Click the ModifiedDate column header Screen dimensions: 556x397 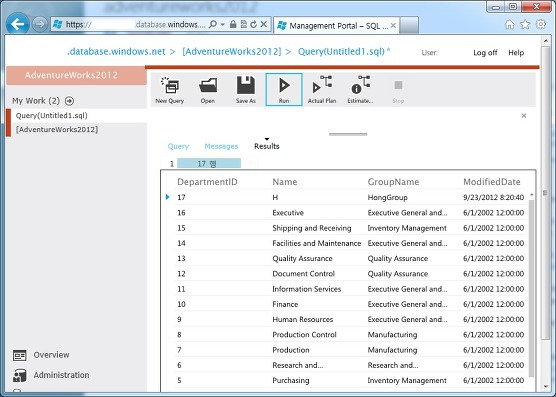491,182
